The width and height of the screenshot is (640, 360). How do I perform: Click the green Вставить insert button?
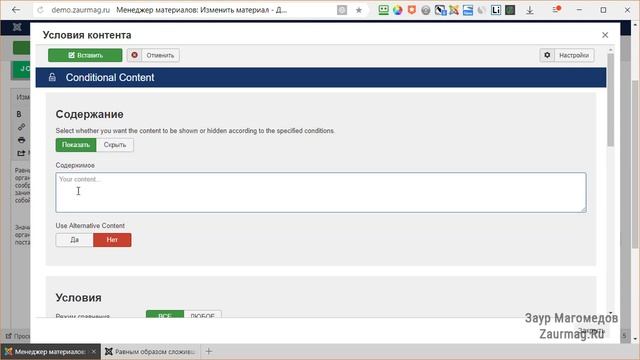pos(85,55)
